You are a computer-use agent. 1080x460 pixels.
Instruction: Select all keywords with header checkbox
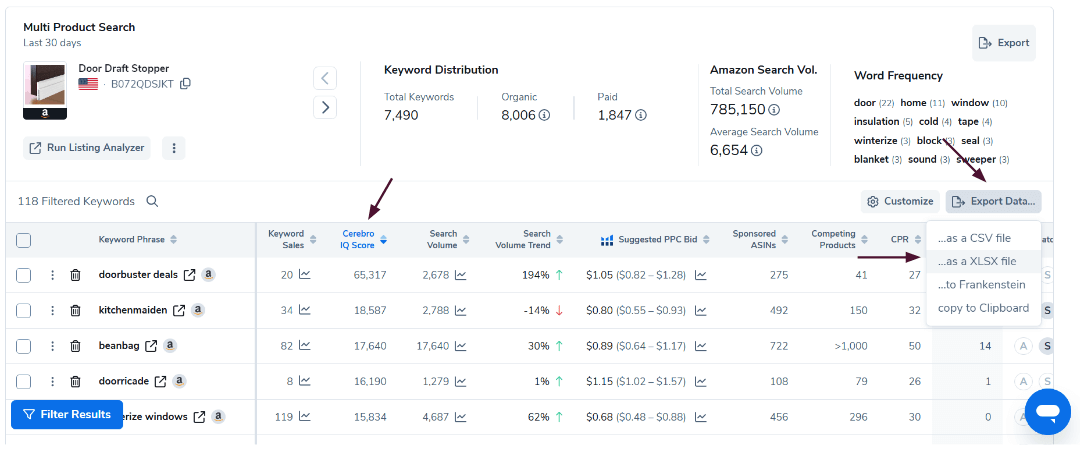[x=24, y=240]
